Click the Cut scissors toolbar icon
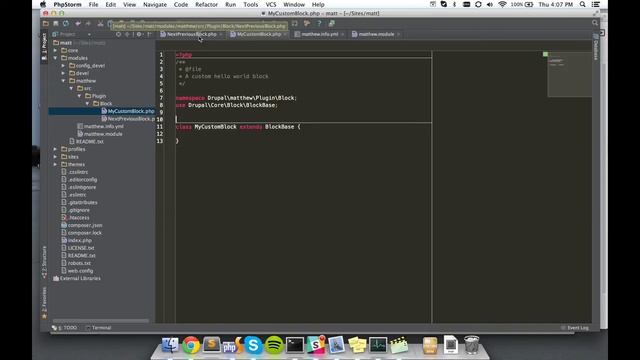Viewport: 640px width, 360px height. [x=100, y=24]
